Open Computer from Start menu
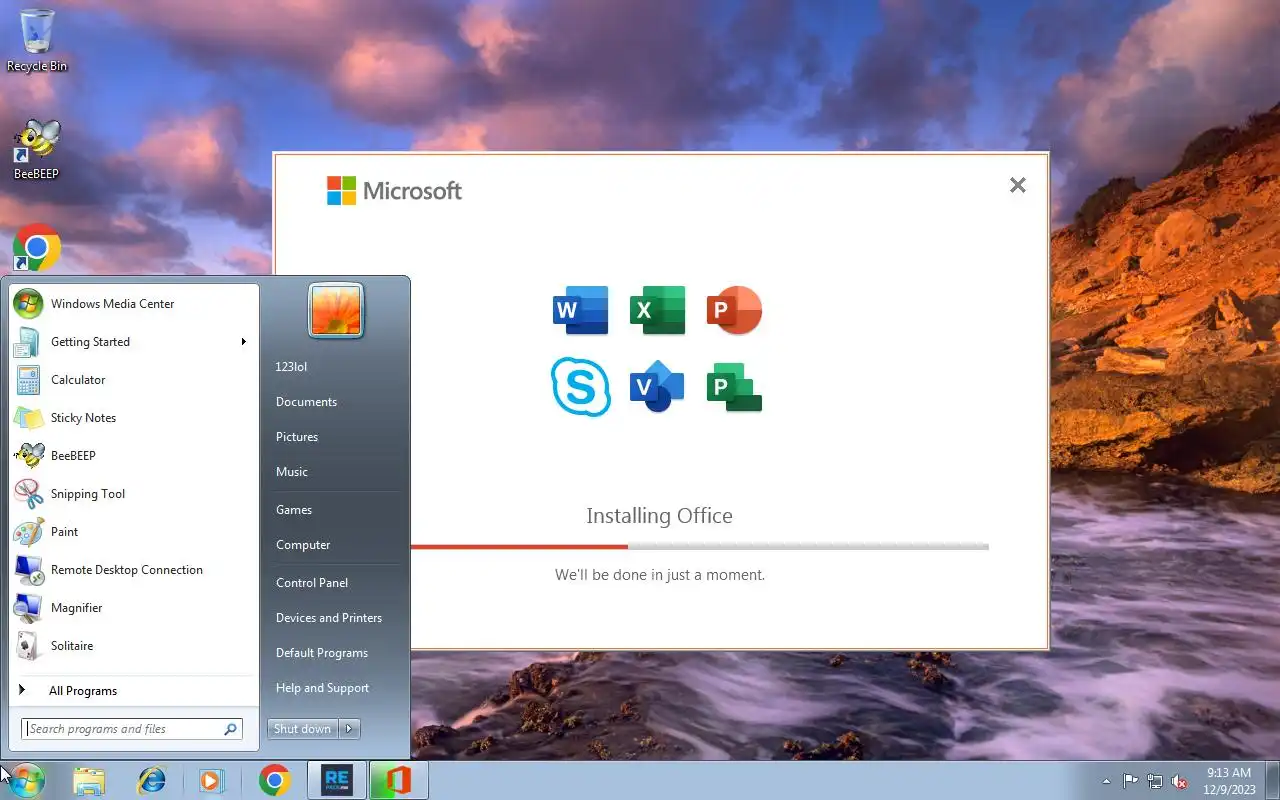1280x800 pixels. click(x=335, y=544)
